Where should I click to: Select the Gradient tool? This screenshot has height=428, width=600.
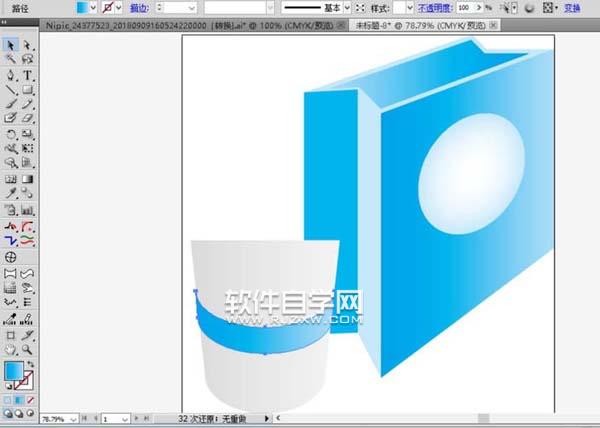pos(27,179)
